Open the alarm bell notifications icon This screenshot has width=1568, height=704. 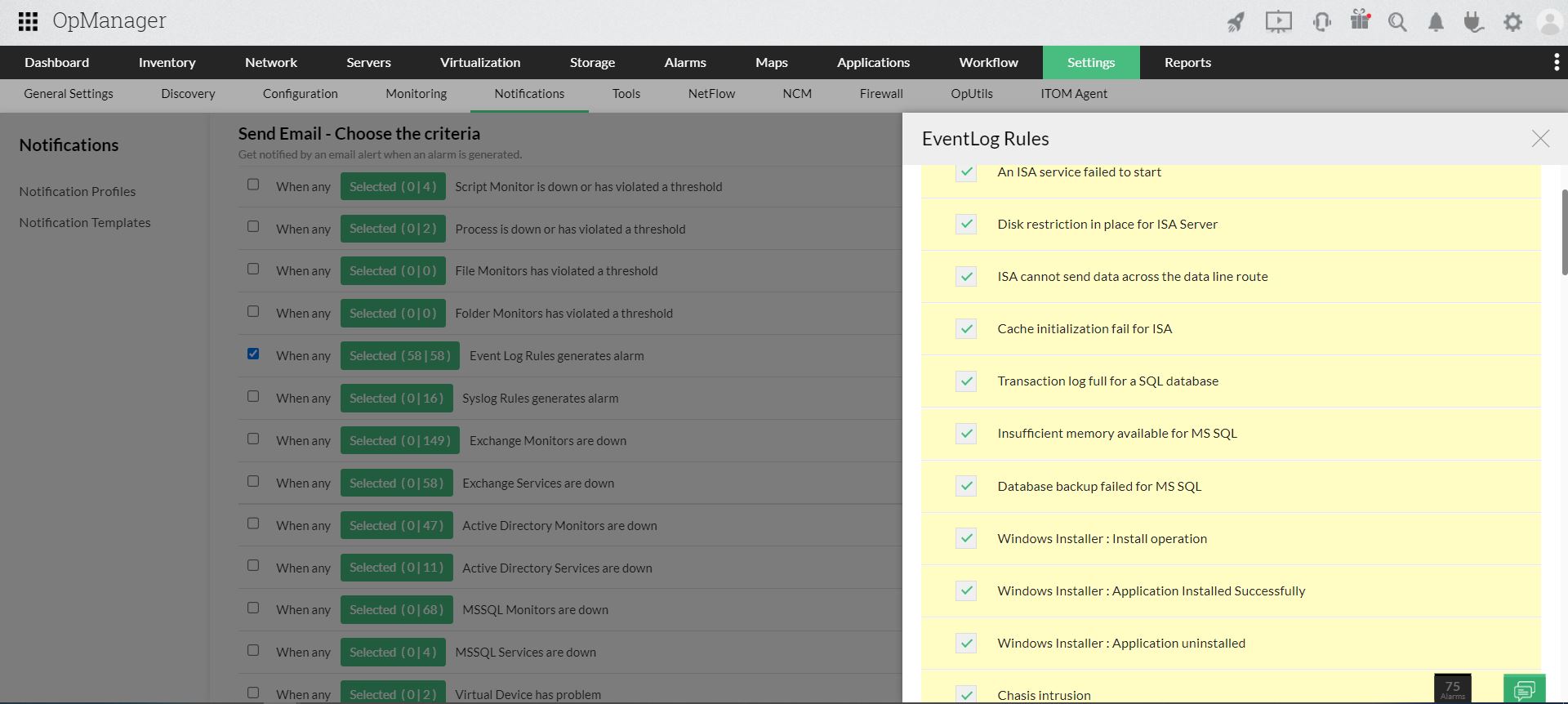(x=1436, y=22)
